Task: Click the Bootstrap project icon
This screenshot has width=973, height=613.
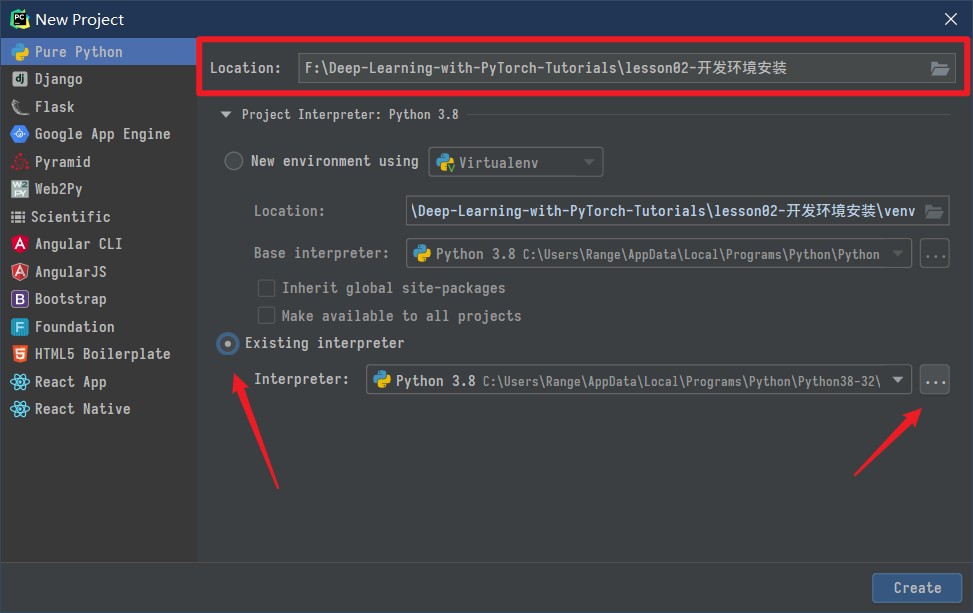Action: (20, 299)
